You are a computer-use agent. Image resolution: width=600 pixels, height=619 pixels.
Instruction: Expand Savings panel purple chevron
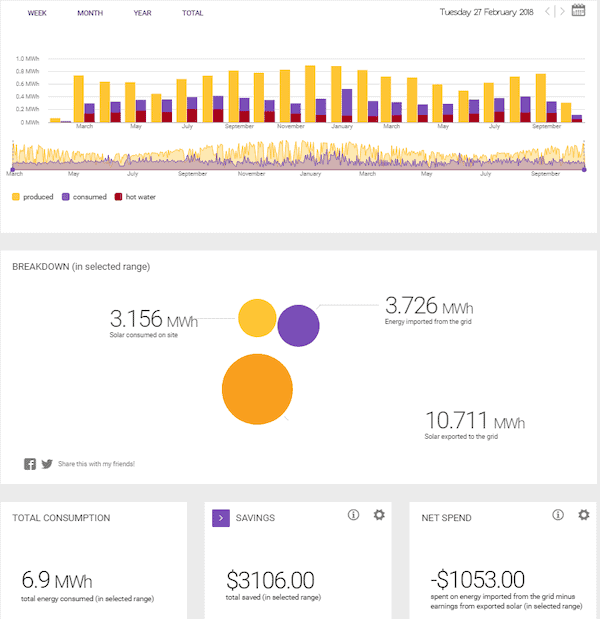coord(221,518)
